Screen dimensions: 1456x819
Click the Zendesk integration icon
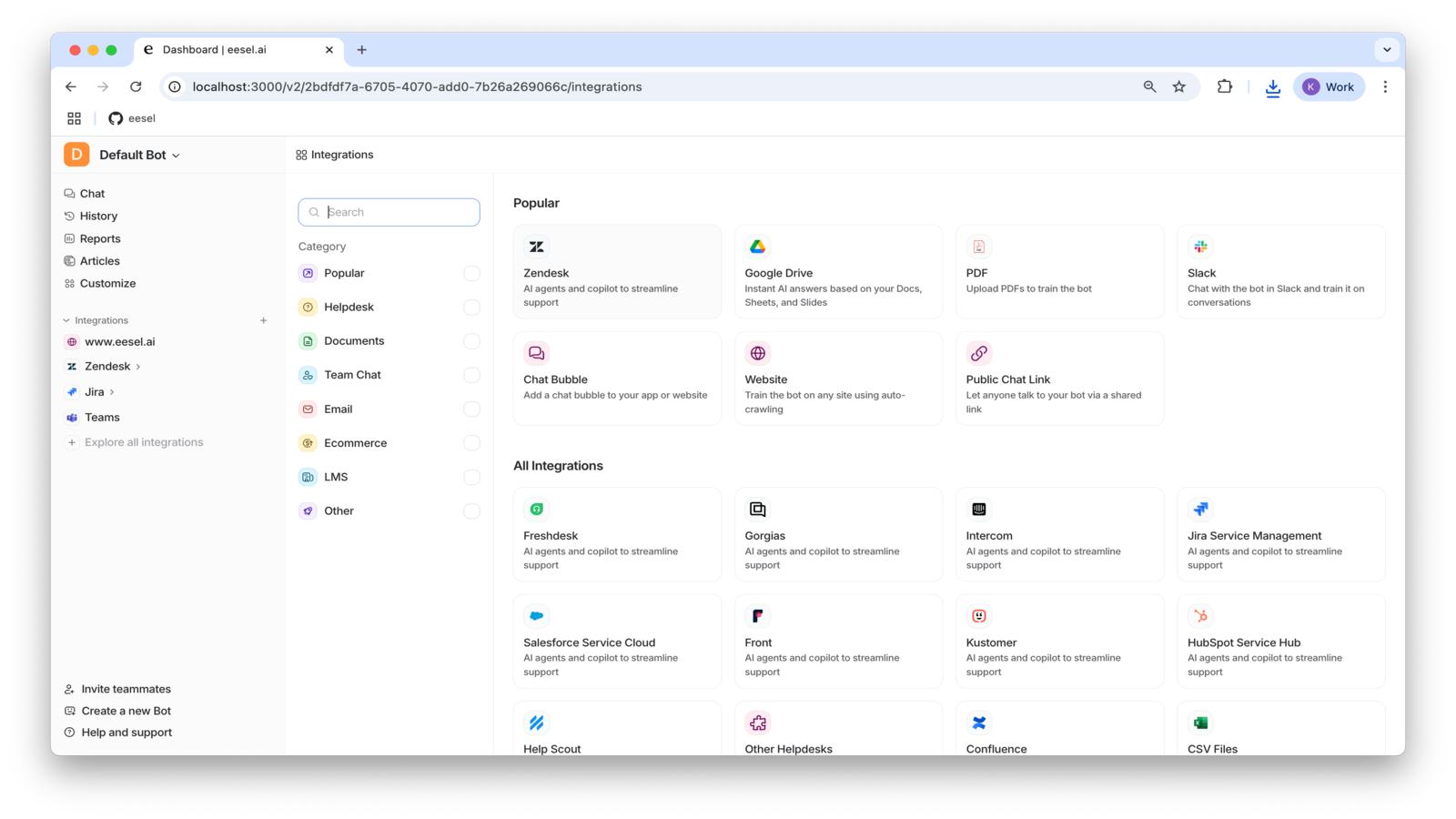[x=536, y=246]
